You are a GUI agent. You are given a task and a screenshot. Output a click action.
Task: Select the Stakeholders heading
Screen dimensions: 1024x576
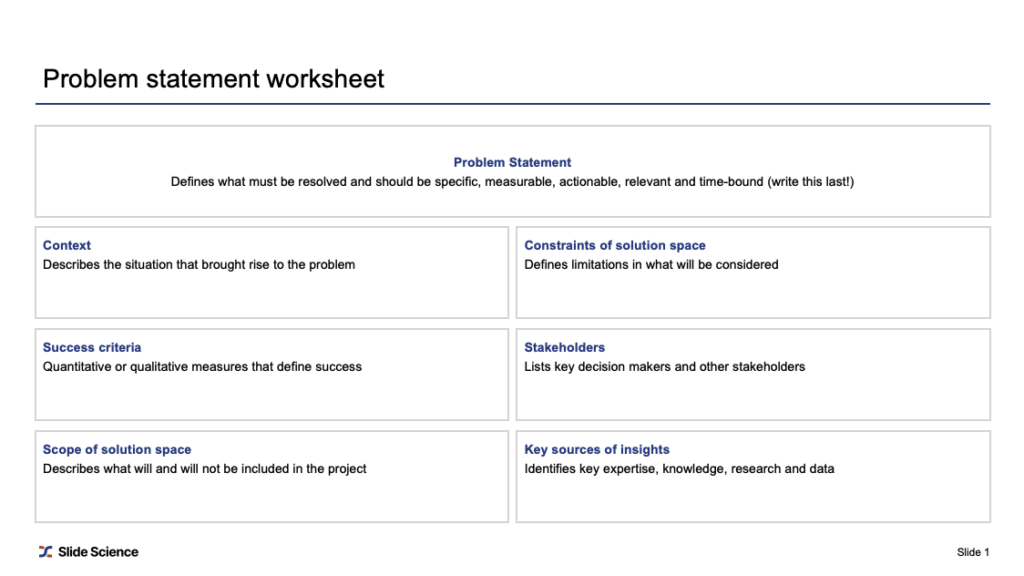coord(564,347)
